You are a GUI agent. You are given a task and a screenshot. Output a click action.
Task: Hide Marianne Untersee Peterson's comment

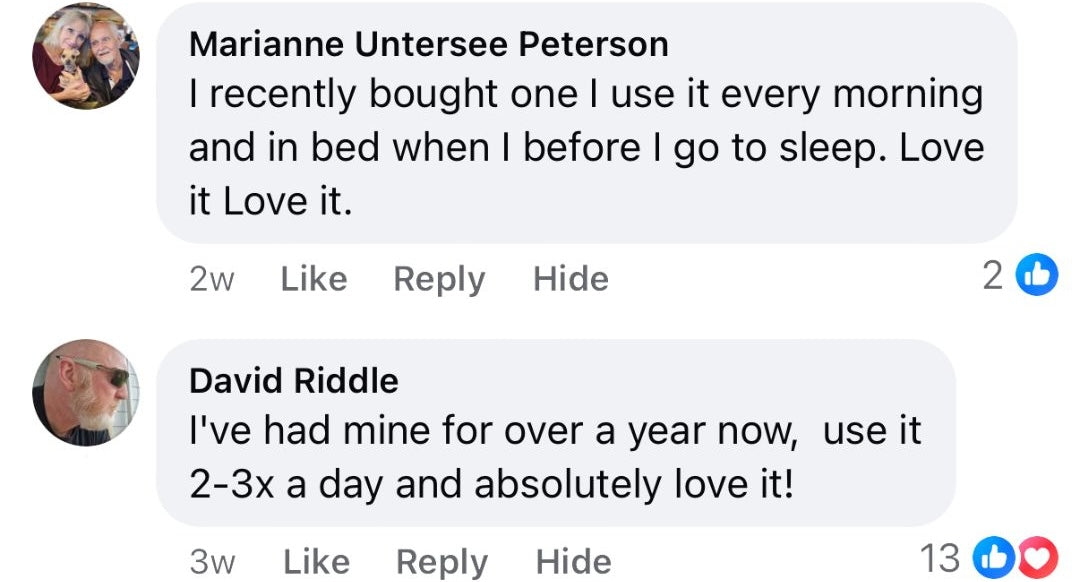coord(570,278)
